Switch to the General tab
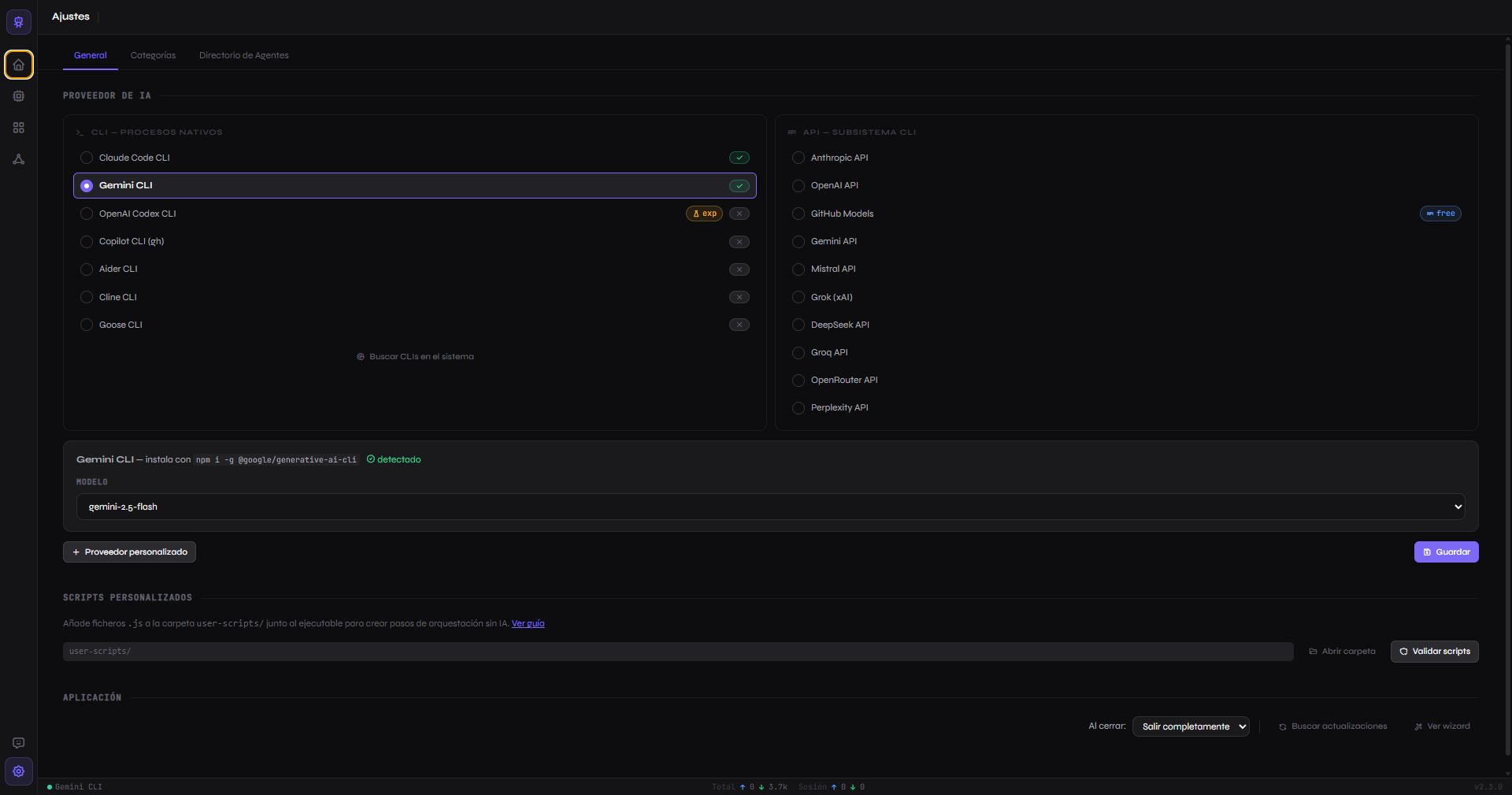The height and width of the screenshot is (795, 1512). click(91, 55)
